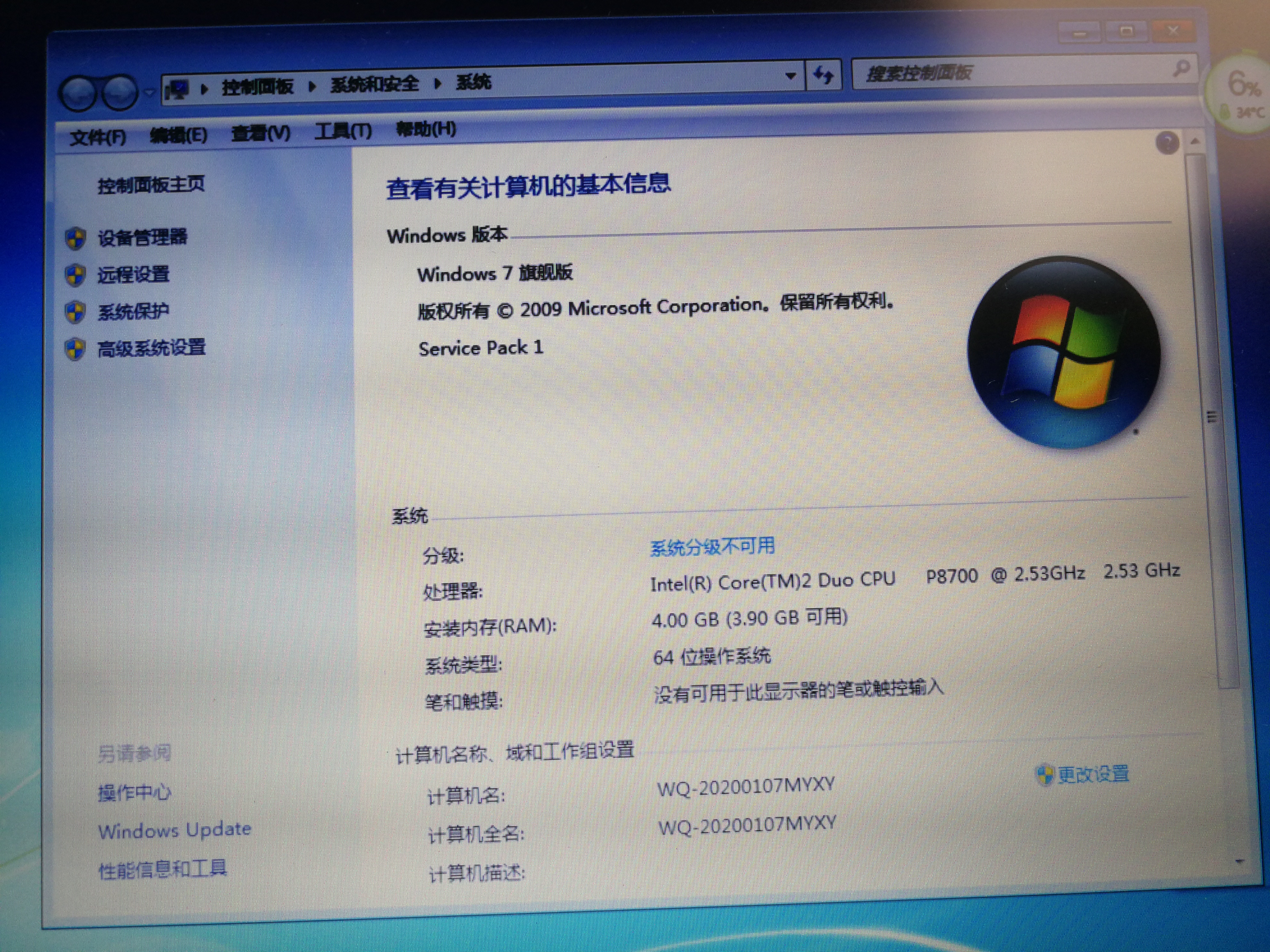Click the 计算机名 value WQ-20200107MYXY
The height and width of the screenshot is (952, 1270).
click(746, 787)
